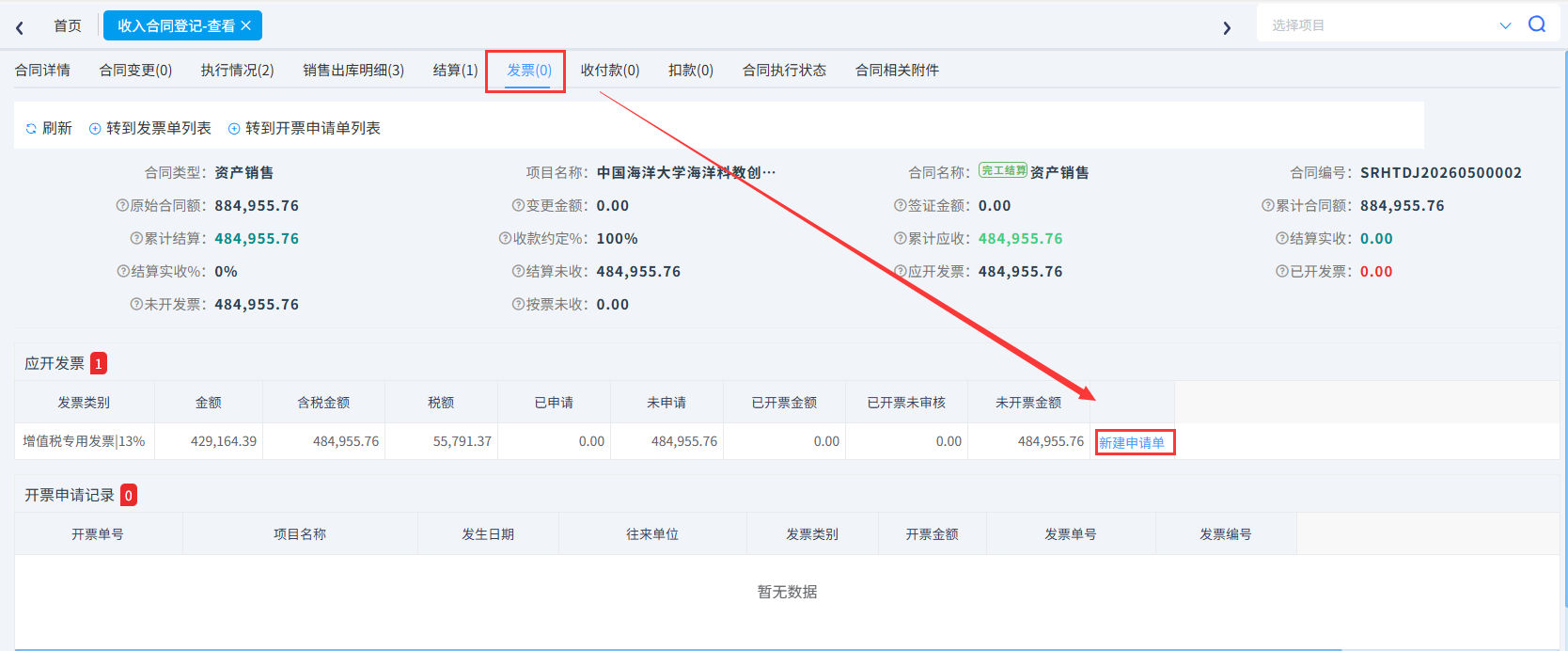Go to the 首页 tab
The height and width of the screenshot is (651, 1568).
click(x=68, y=25)
